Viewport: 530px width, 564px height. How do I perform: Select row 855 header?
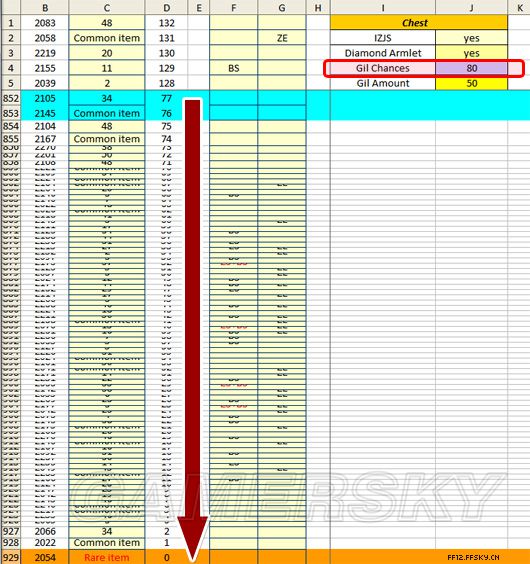pos(11,139)
